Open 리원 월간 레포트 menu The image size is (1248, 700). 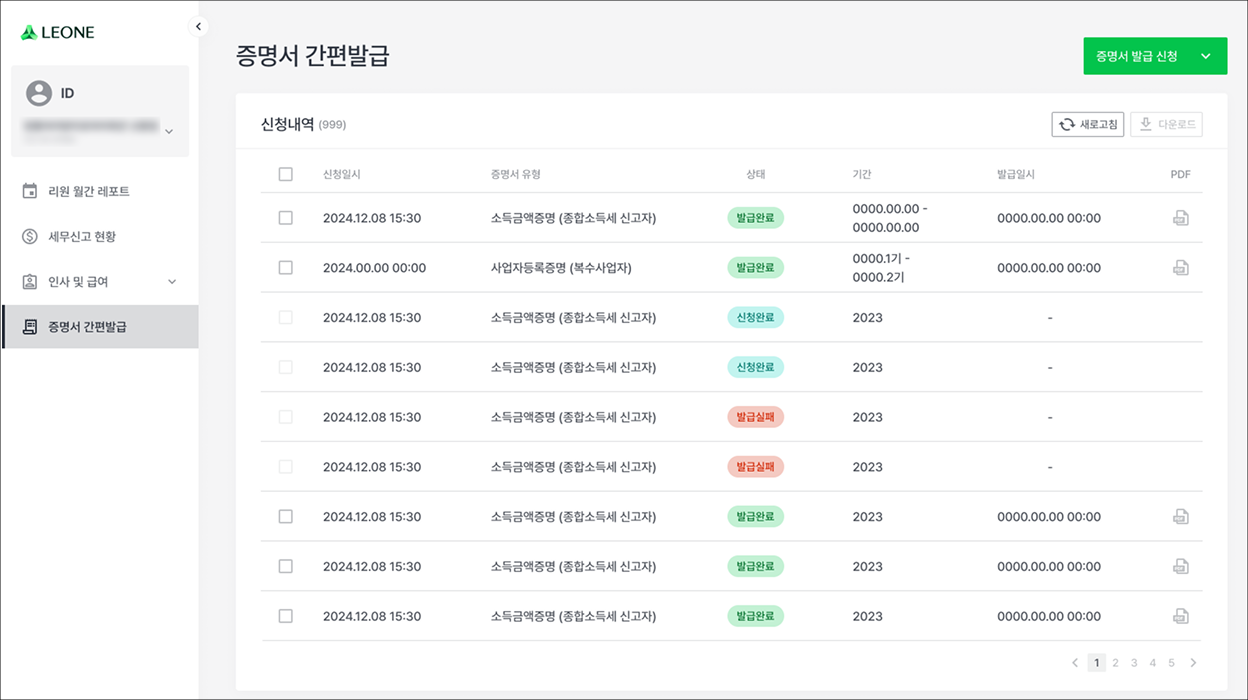(88, 191)
